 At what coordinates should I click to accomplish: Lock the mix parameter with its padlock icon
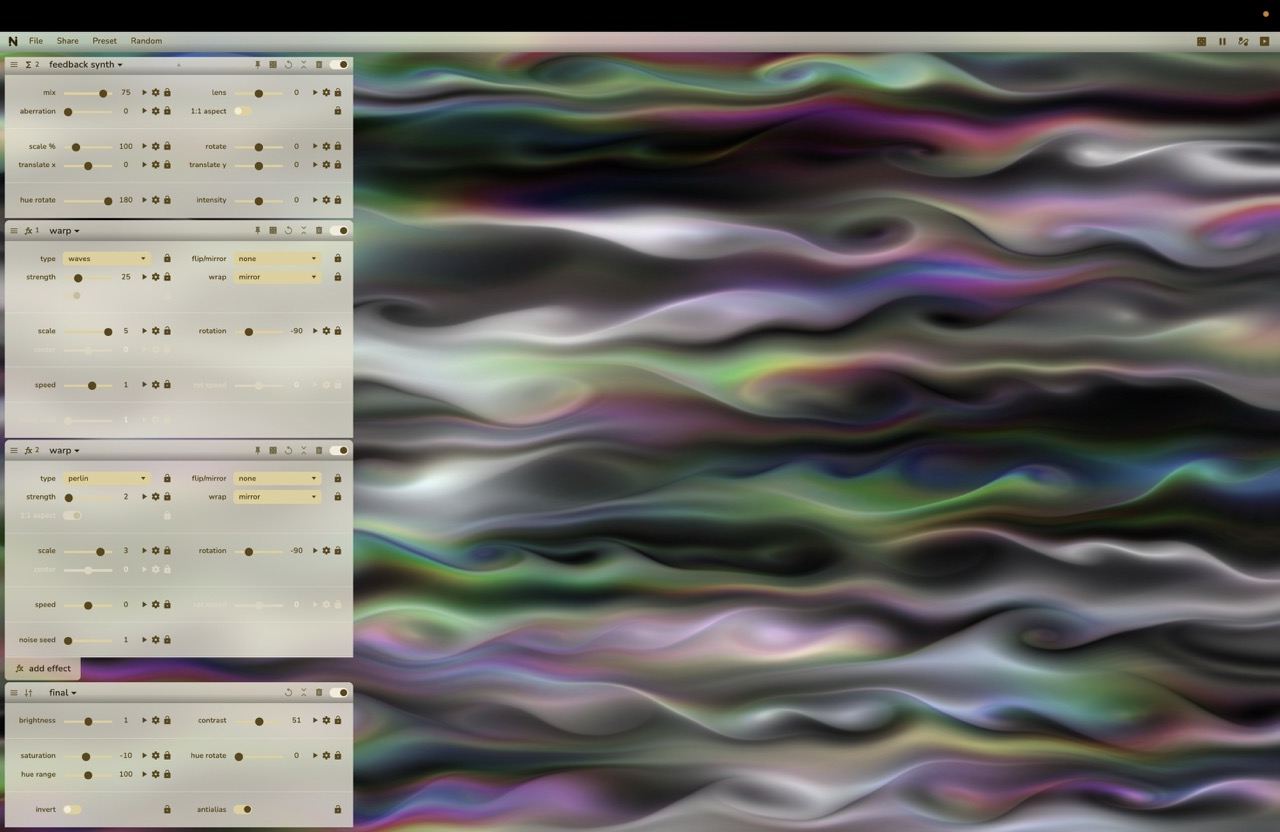167,92
